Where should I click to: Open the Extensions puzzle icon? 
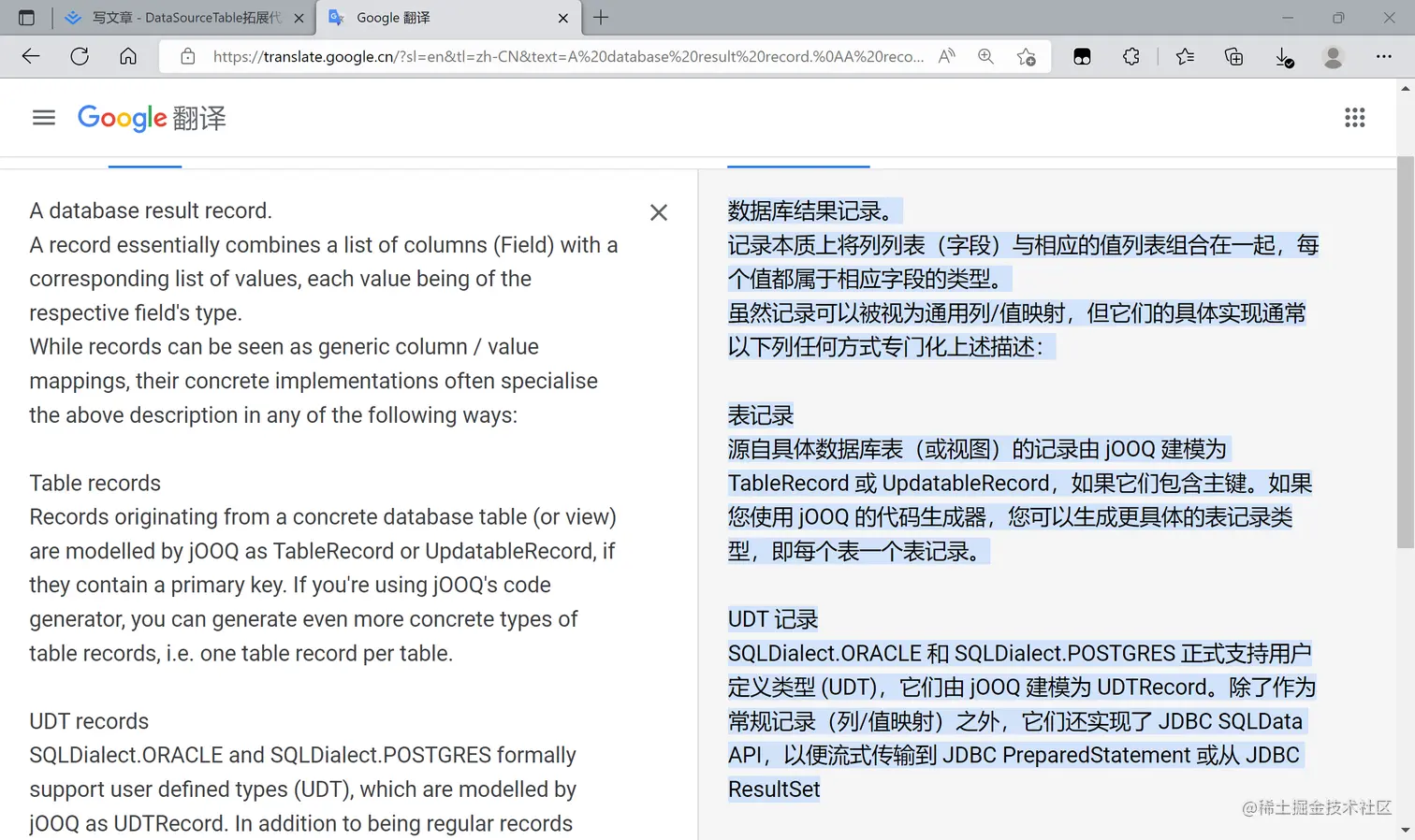pos(1131,57)
